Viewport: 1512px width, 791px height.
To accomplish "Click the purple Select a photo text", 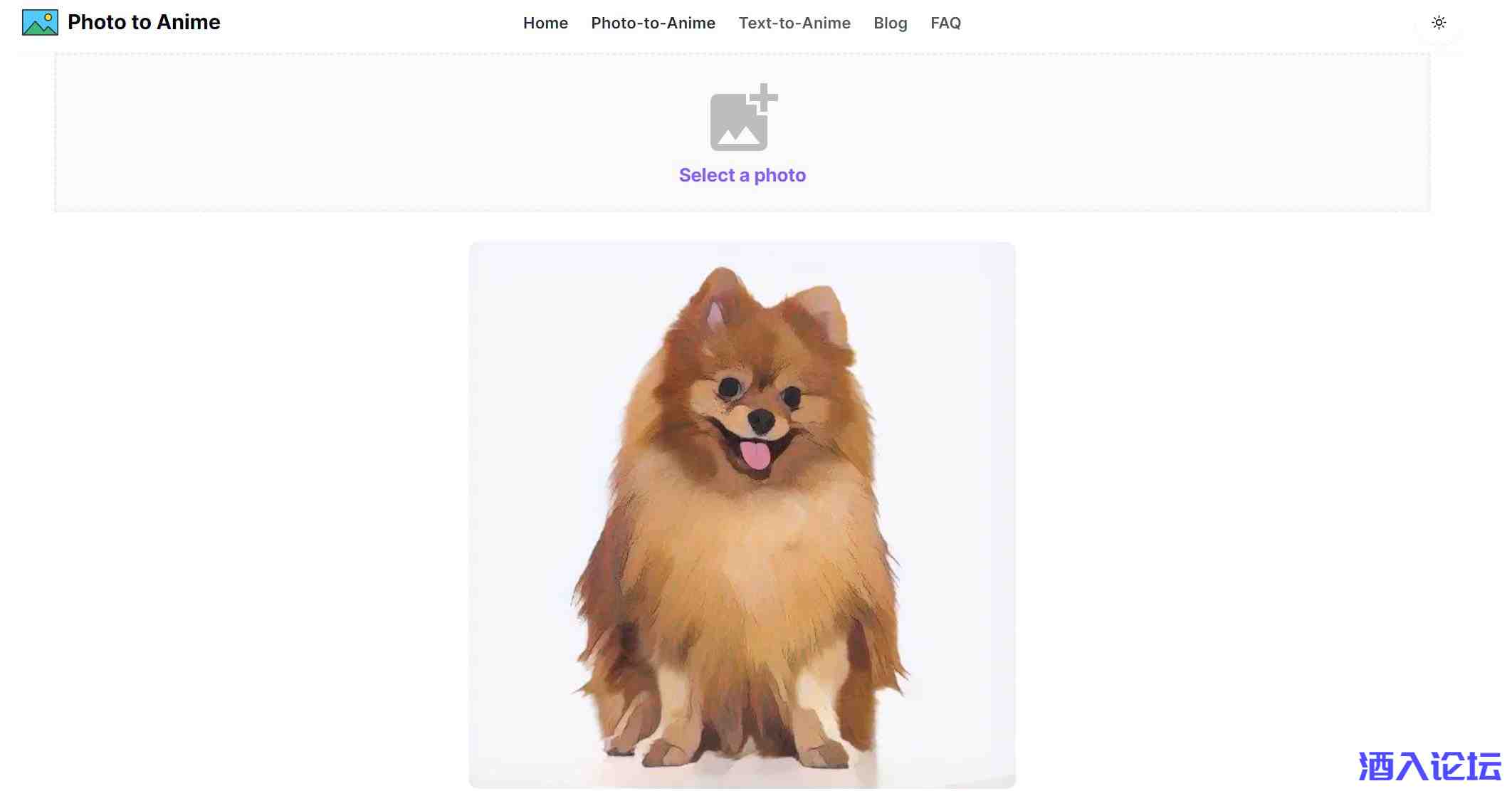I will (742, 175).
